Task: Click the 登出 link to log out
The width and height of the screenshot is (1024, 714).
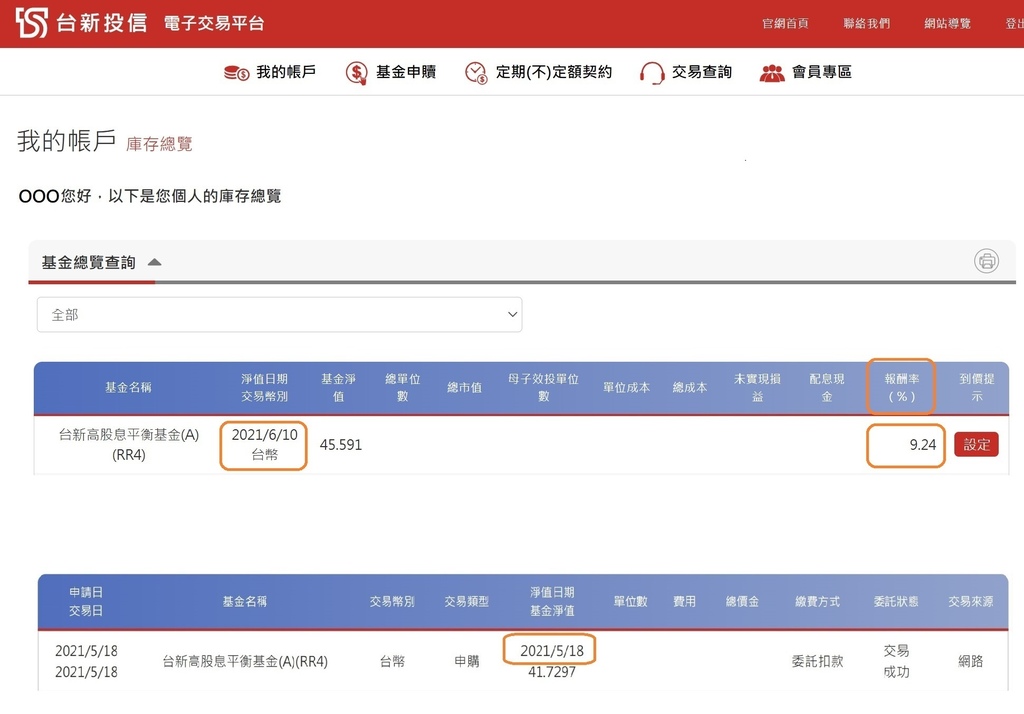Action: pos(1017,22)
